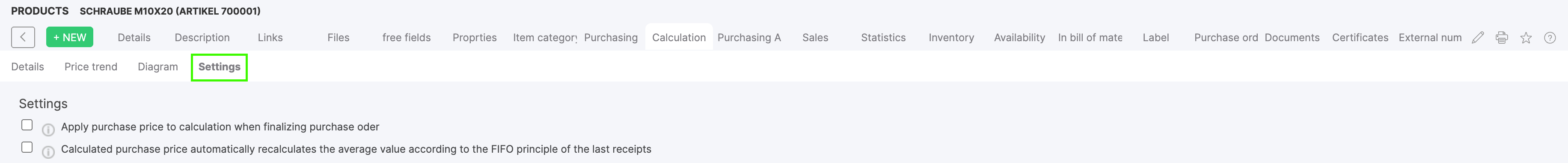
Task: Switch to the free fields tab
Action: 406,37
